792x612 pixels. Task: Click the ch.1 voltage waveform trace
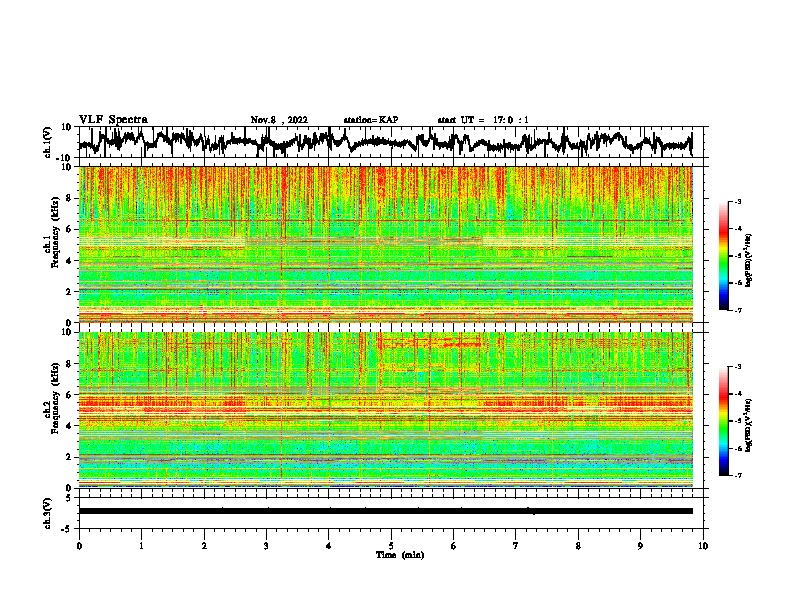click(385, 142)
